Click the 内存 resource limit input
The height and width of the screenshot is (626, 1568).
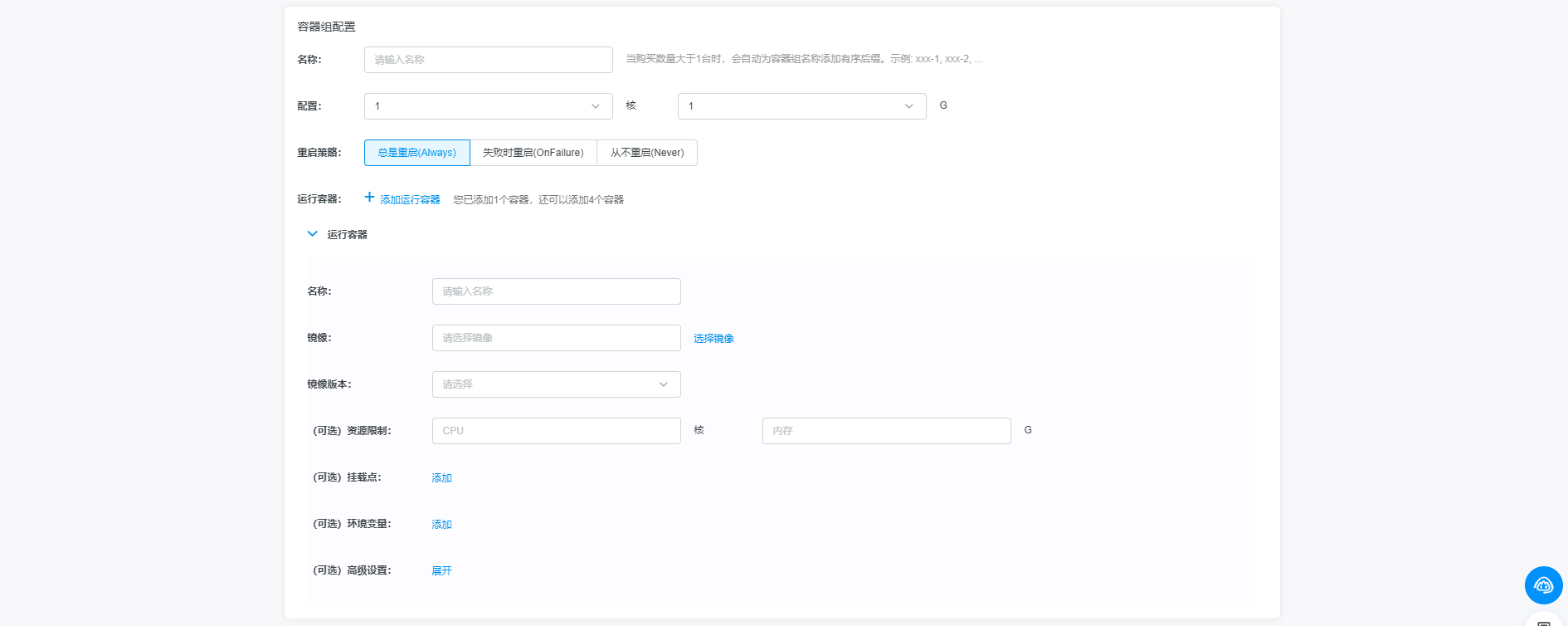click(886, 431)
